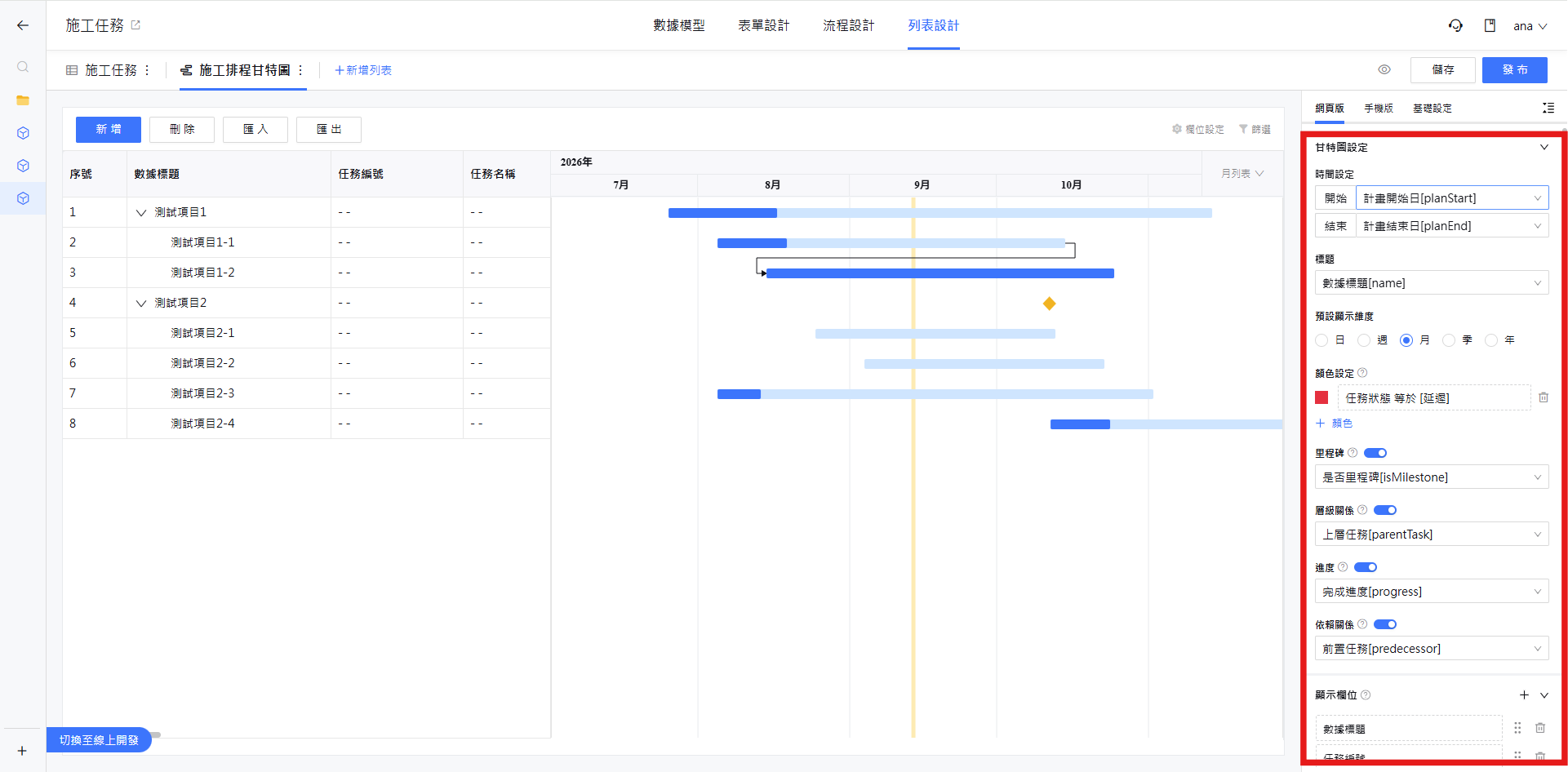1568x772 pixels.
Task: Toggle the panel outline icon at top right
Action: click(1548, 108)
